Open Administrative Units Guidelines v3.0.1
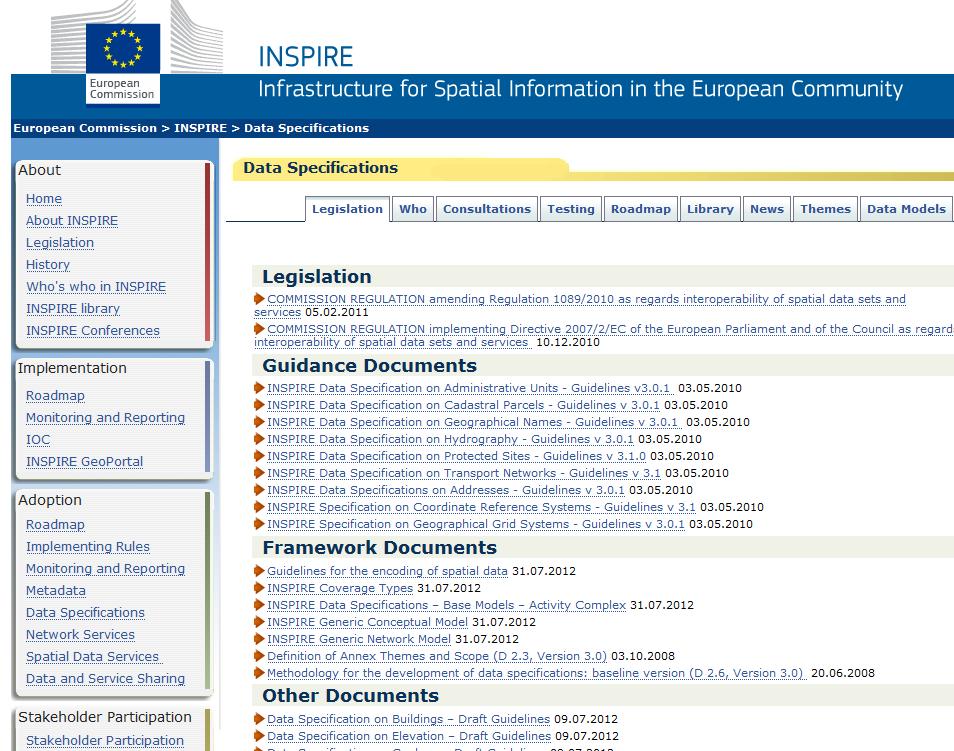954x751 pixels. tap(470, 388)
